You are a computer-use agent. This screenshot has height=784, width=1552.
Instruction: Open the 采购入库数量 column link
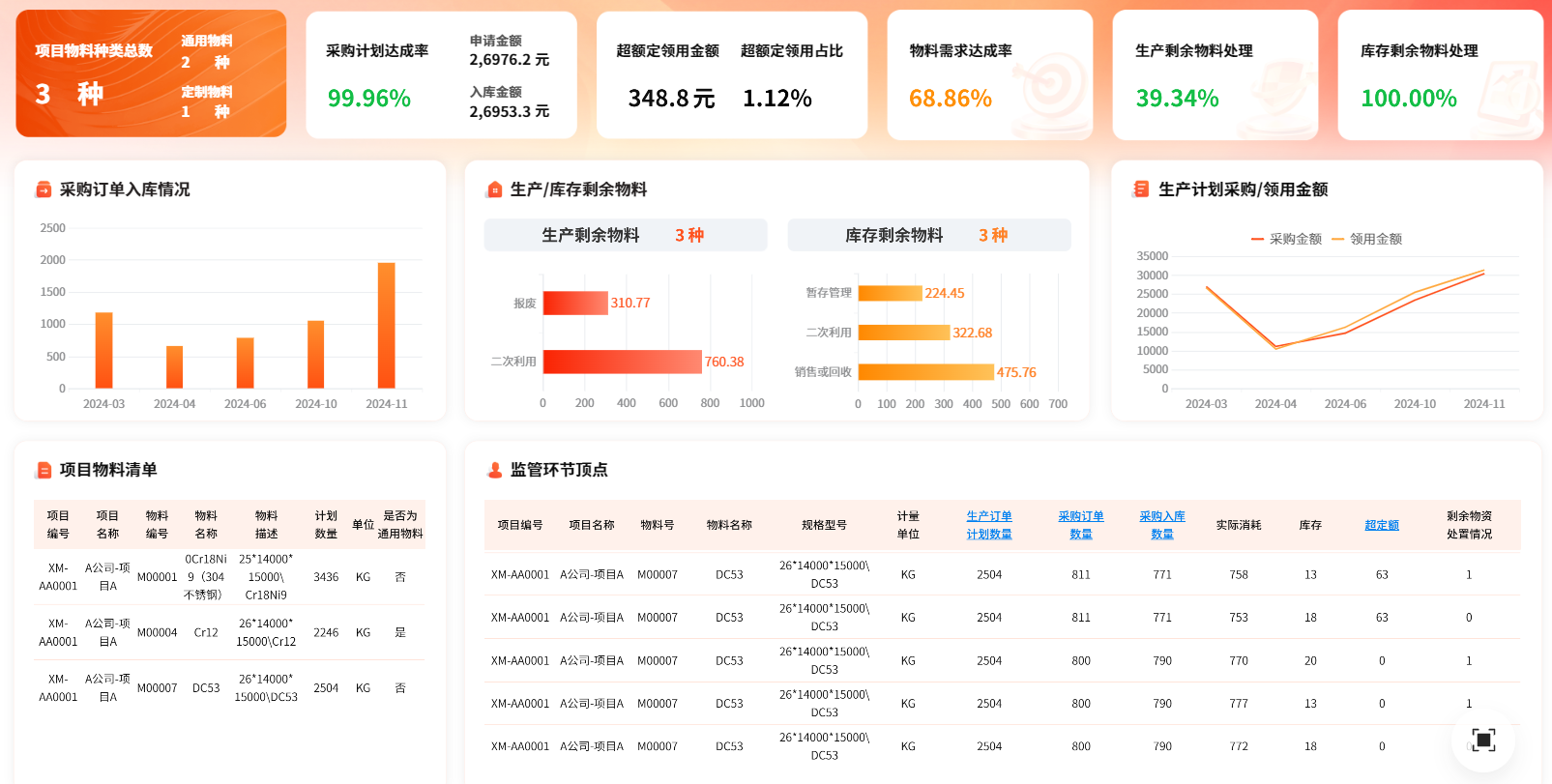point(1162,525)
